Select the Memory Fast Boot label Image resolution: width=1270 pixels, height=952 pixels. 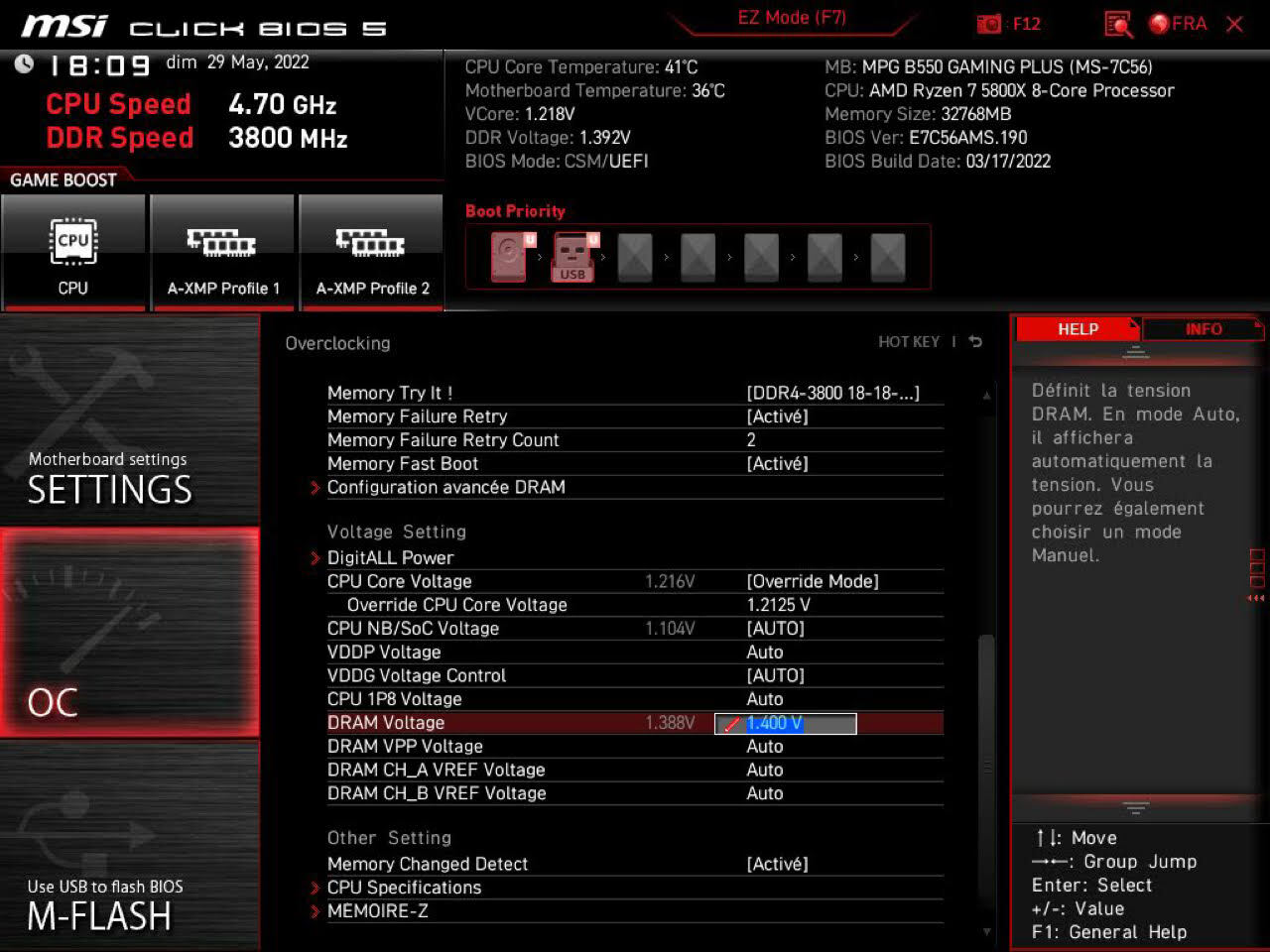(403, 463)
